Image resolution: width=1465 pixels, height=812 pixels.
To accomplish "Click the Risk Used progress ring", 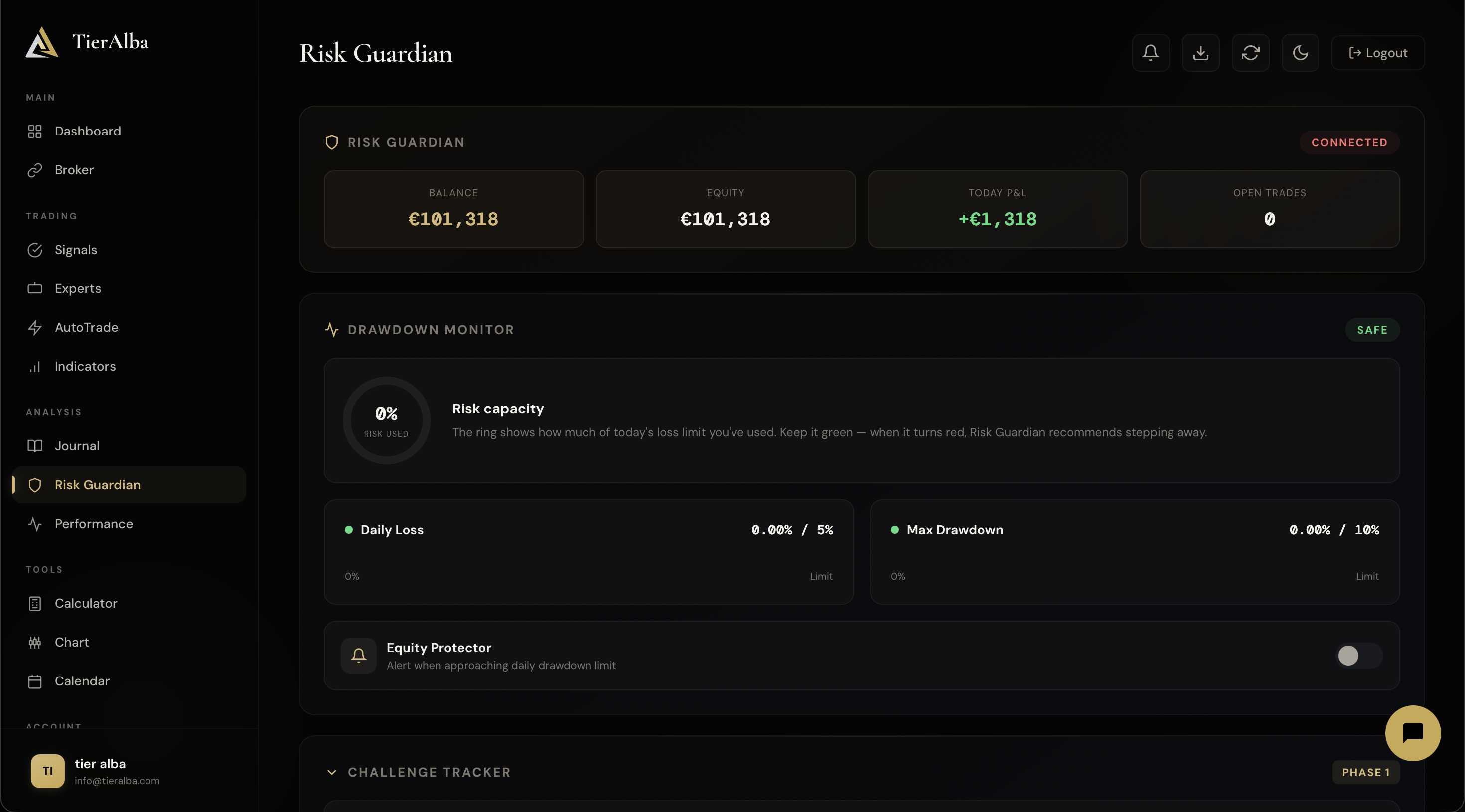I will point(386,420).
